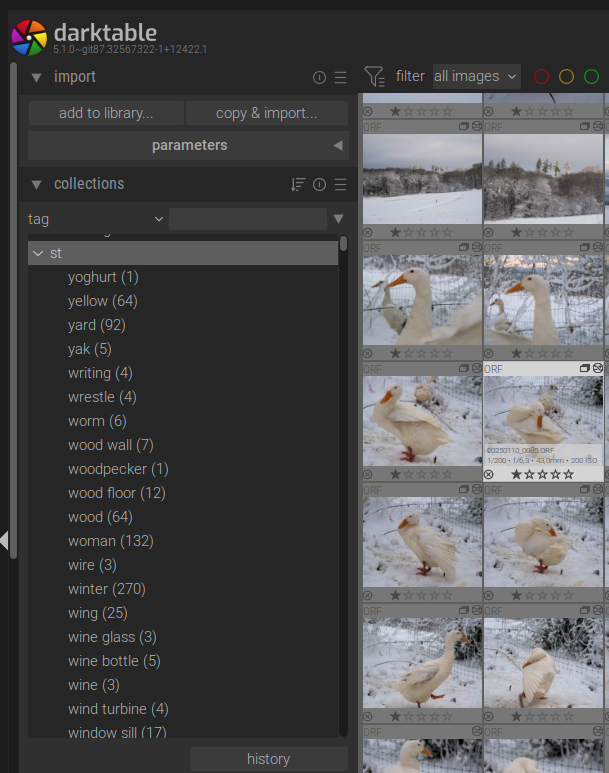Screen dimensions: 609x773
Task: Set five stars on highlighted 0085.ORF thumbnail
Action: click(x=569, y=474)
